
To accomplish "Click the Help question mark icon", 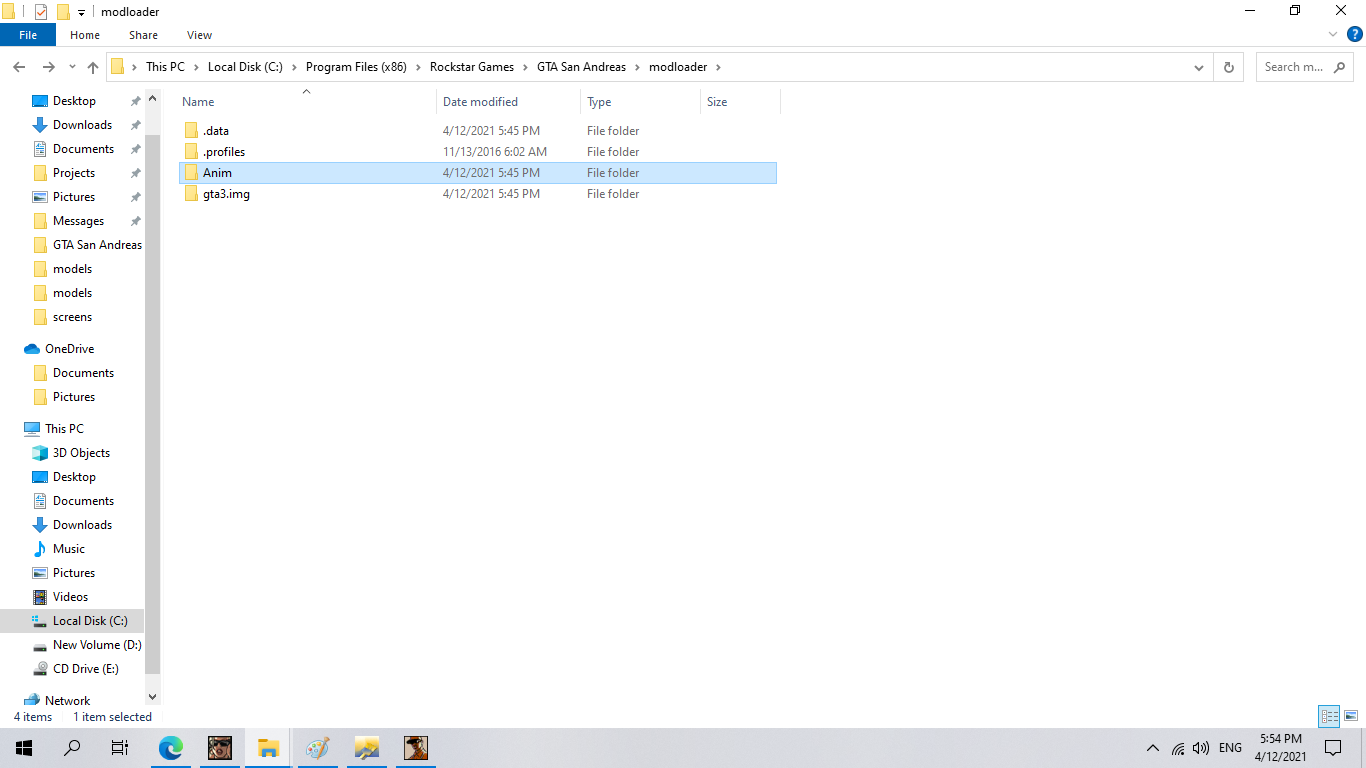I will tap(1355, 34).
